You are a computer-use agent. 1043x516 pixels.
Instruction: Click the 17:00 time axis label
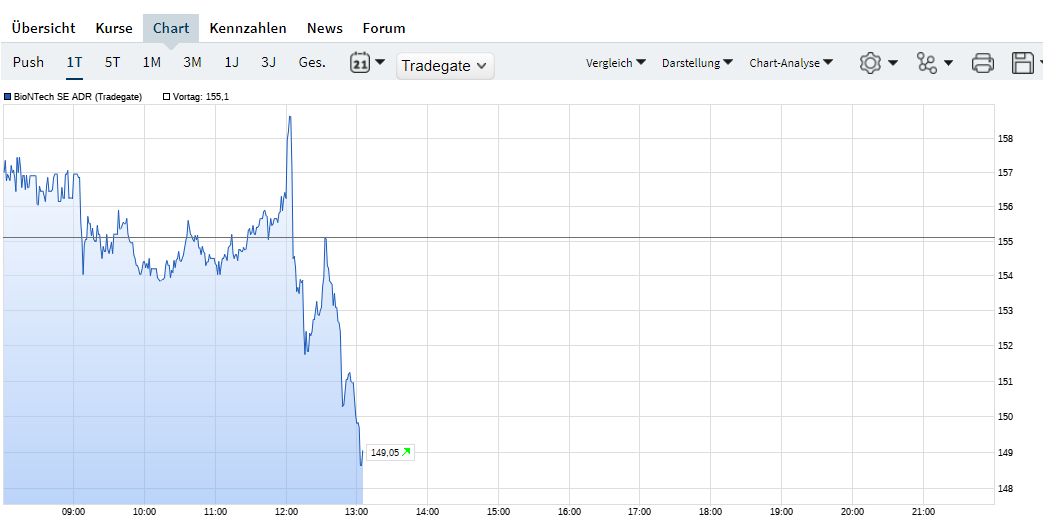[x=640, y=511]
